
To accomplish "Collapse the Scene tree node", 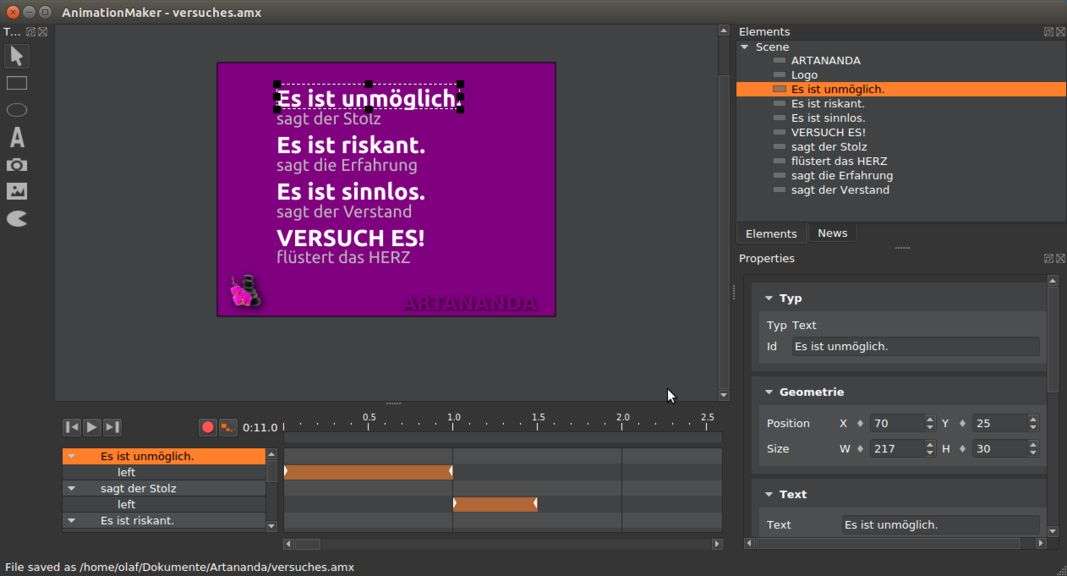I will coord(745,47).
